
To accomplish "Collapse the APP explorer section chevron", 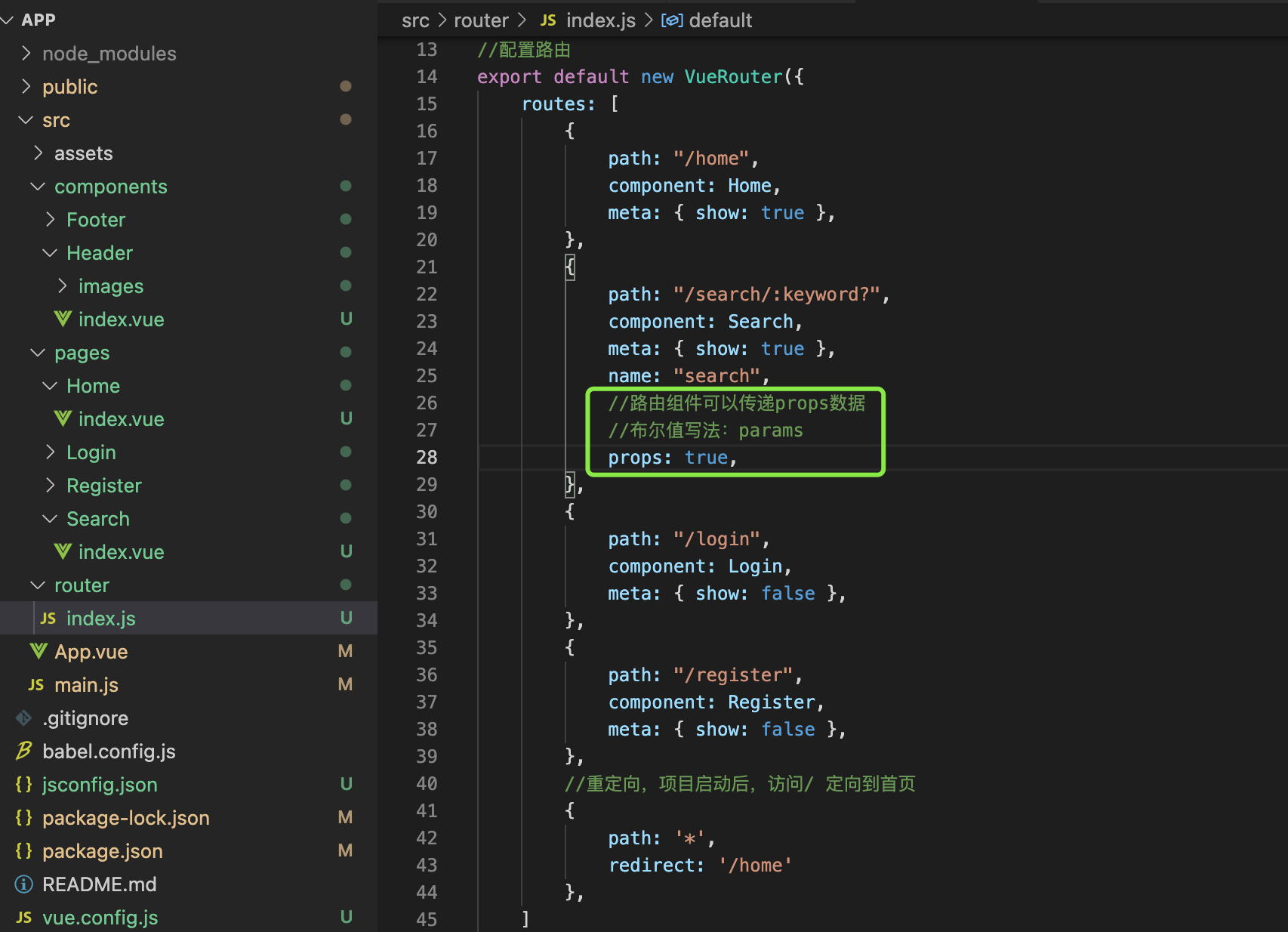I will click(8, 20).
